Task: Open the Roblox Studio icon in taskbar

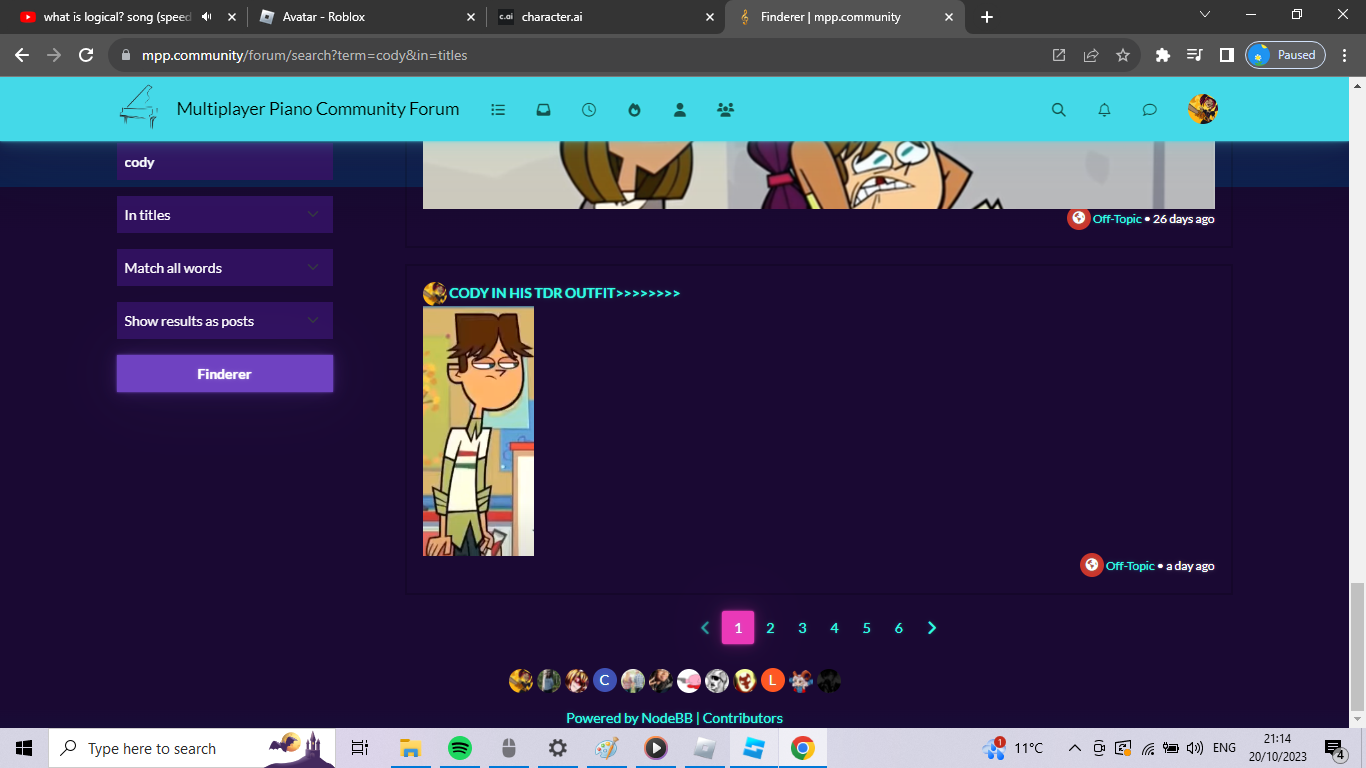Action: (754, 748)
